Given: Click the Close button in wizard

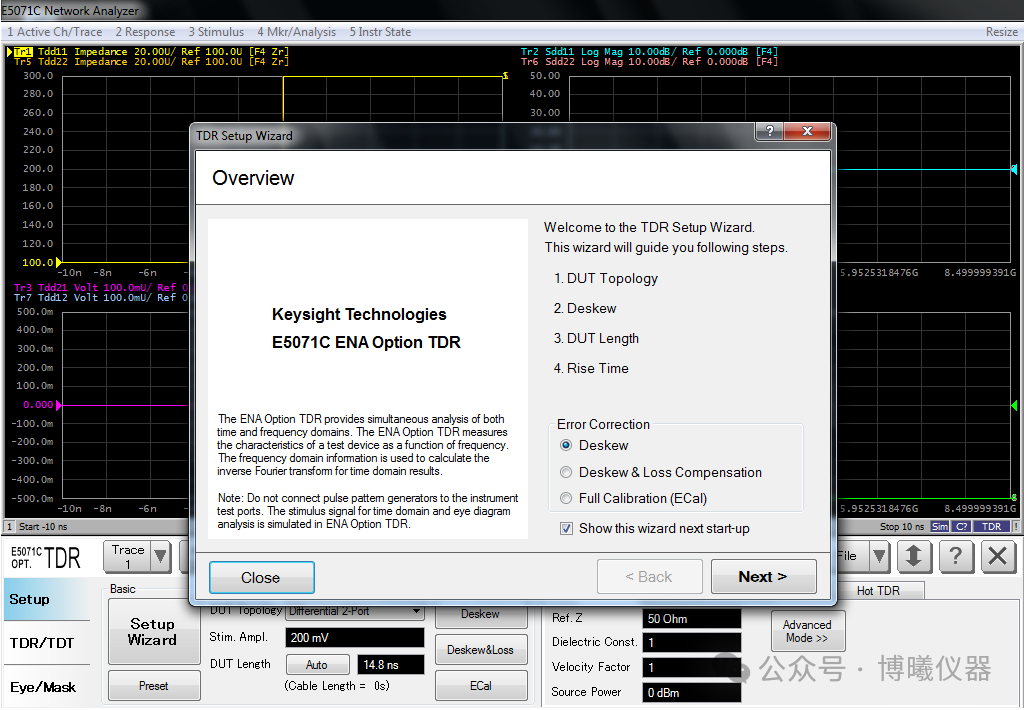Looking at the screenshot, I should [261, 577].
